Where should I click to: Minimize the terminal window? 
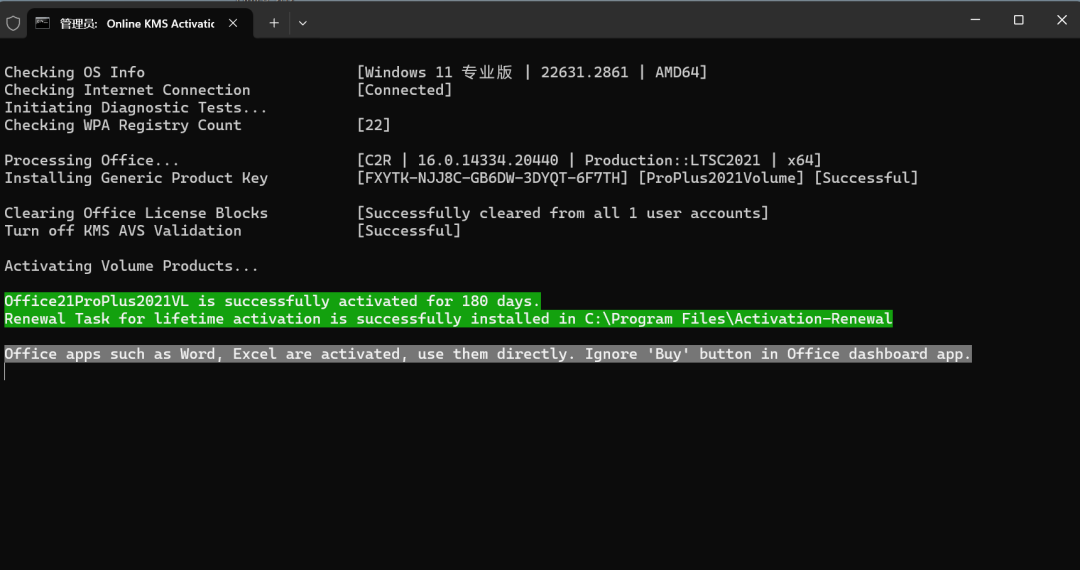[972, 20]
